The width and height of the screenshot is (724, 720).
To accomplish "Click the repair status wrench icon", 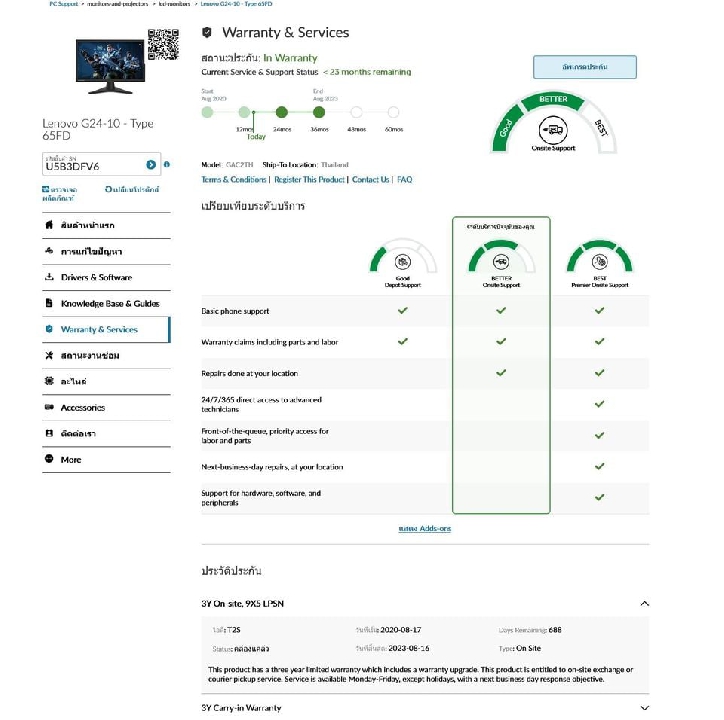I will coord(49,355).
